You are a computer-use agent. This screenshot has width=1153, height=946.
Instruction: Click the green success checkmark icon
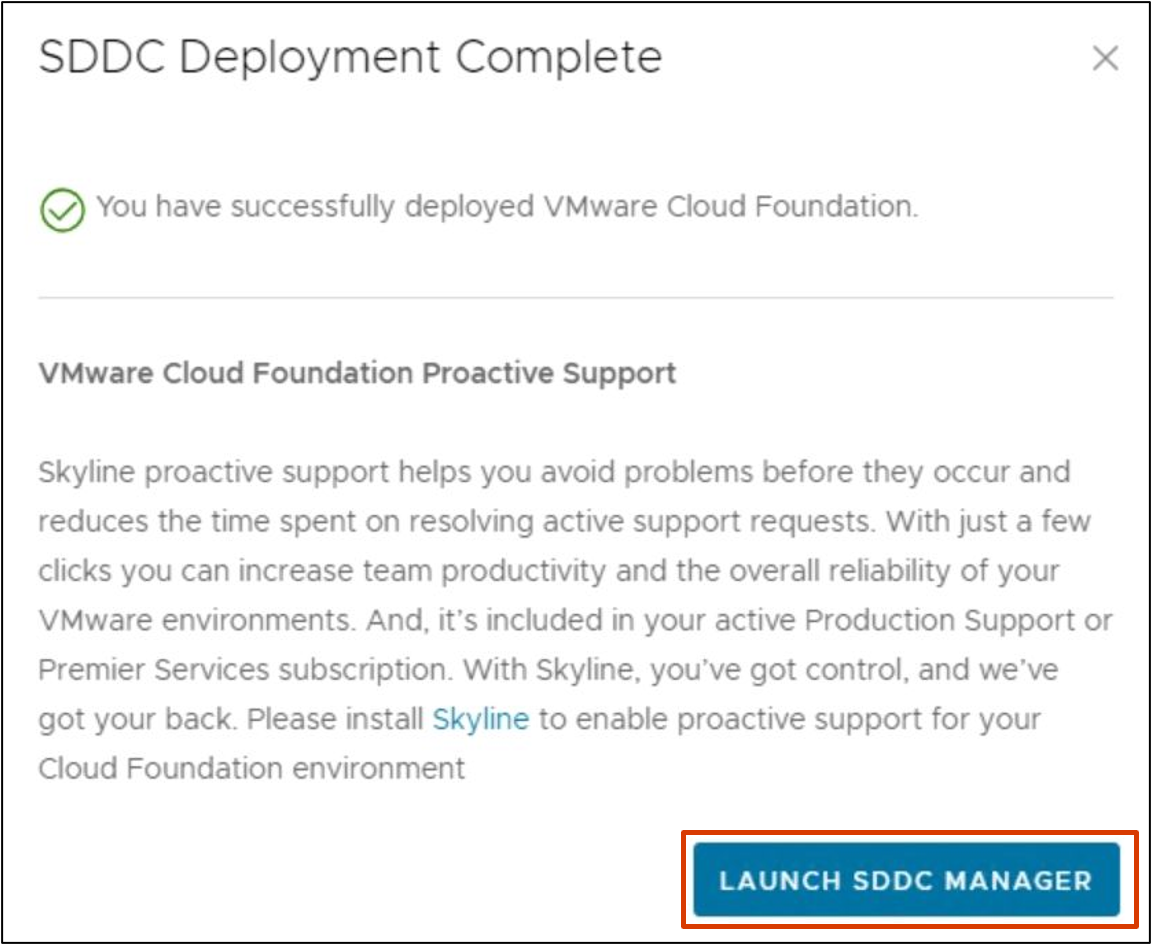pos(63,210)
